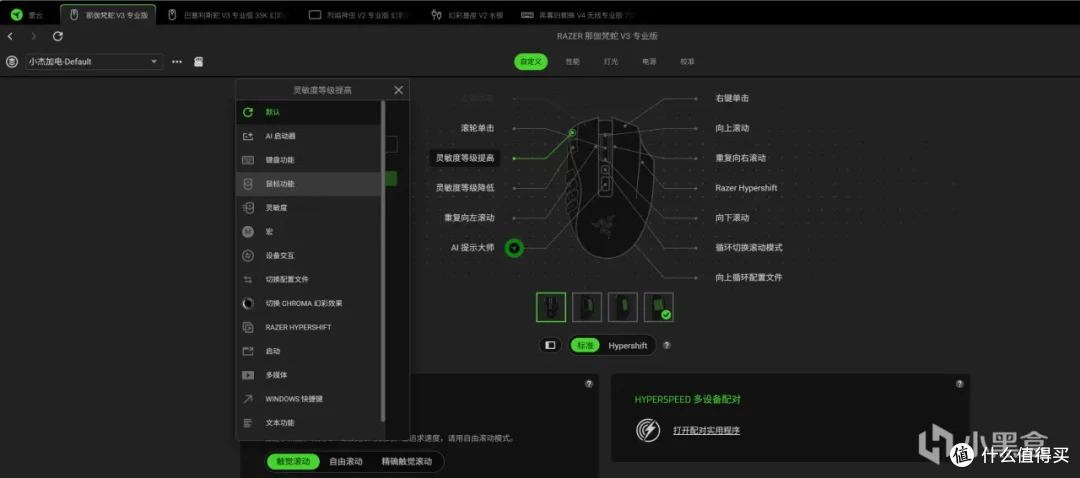The image size is (1080, 478).
Task: Open the 电源 tab
Action: pos(649,61)
